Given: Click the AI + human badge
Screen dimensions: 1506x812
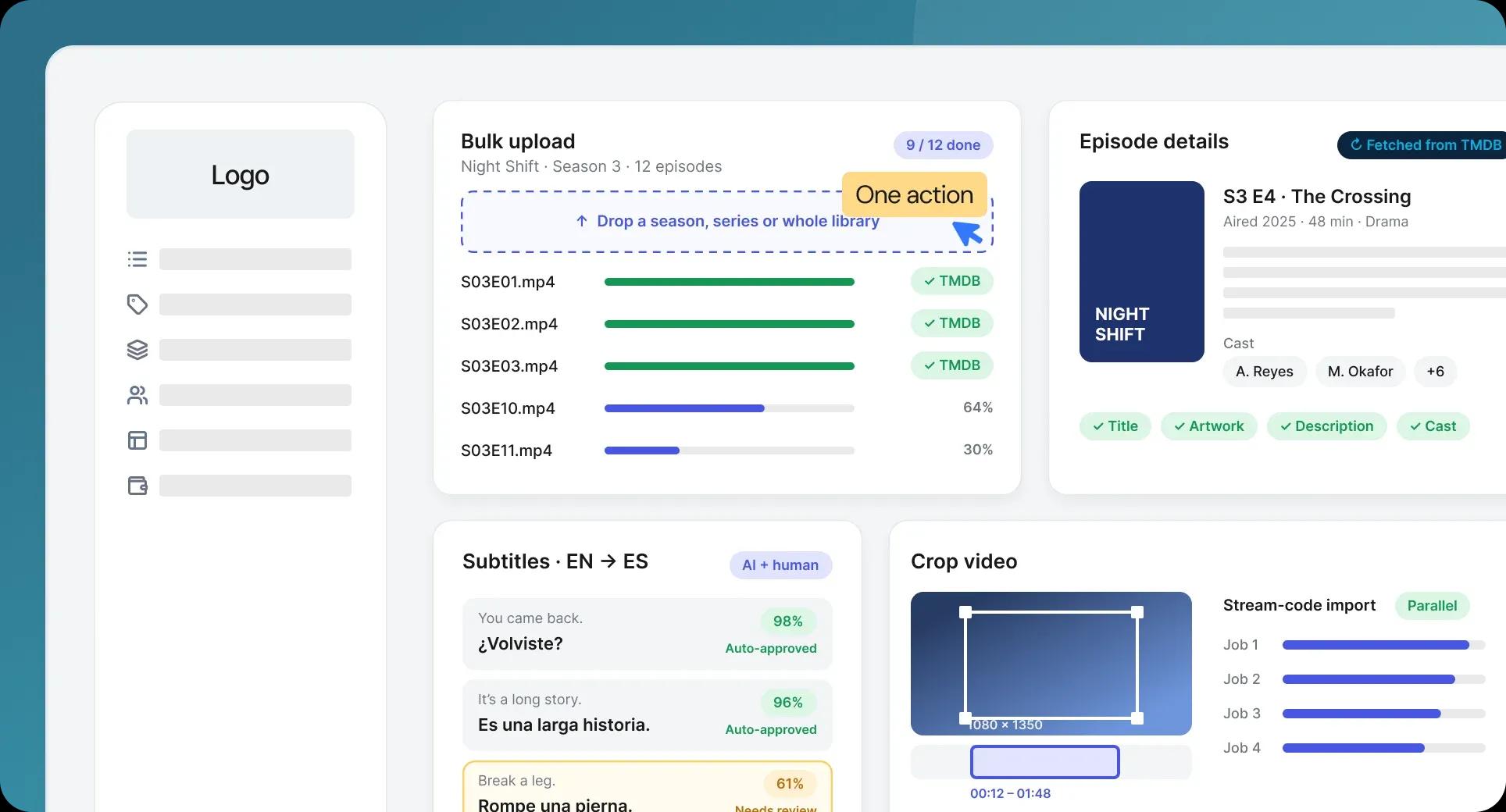Looking at the screenshot, I should (780, 565).
